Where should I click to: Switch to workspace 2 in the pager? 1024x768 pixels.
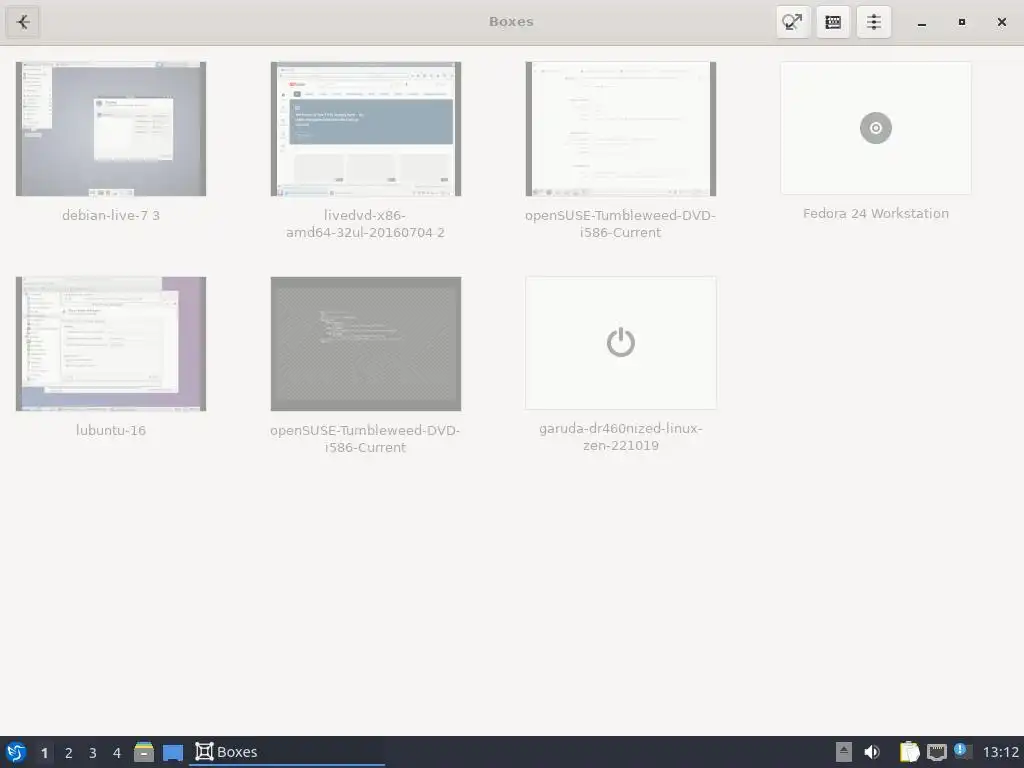click(69, 752)
